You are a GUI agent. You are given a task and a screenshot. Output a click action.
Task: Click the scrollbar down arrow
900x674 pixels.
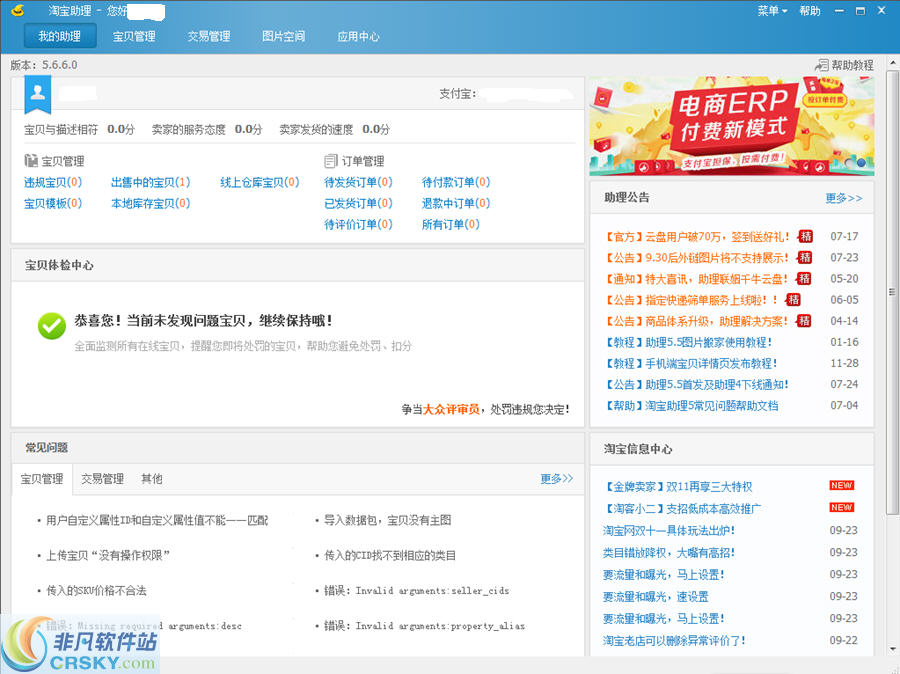click(893, 650)
